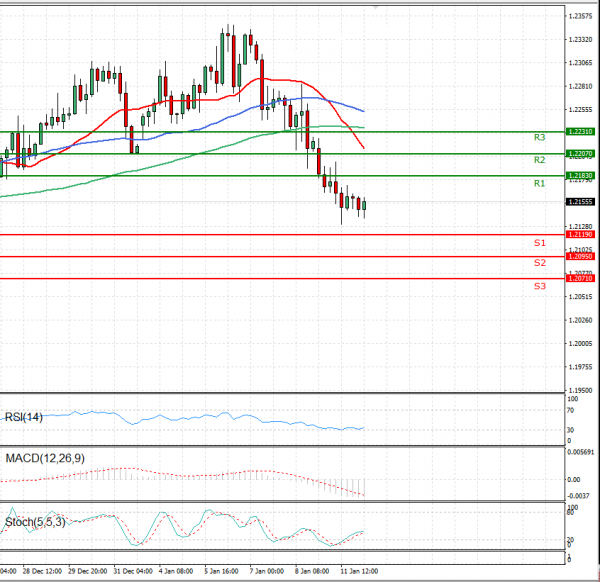Select the red 1.21190 price tag
The height and width of the screenshot is (582, 600).
(x=580, y=235)
